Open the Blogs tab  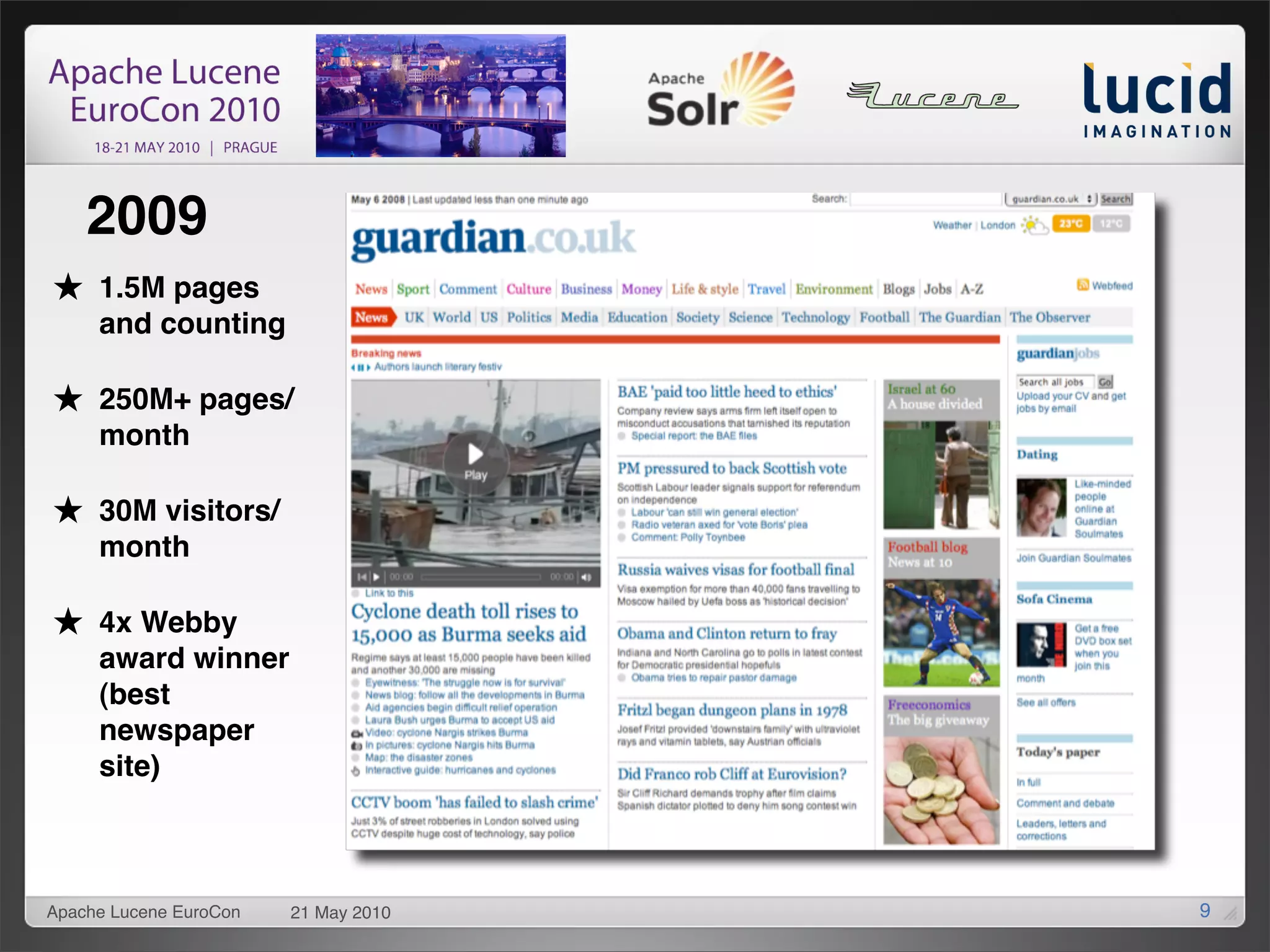[899, 289]
